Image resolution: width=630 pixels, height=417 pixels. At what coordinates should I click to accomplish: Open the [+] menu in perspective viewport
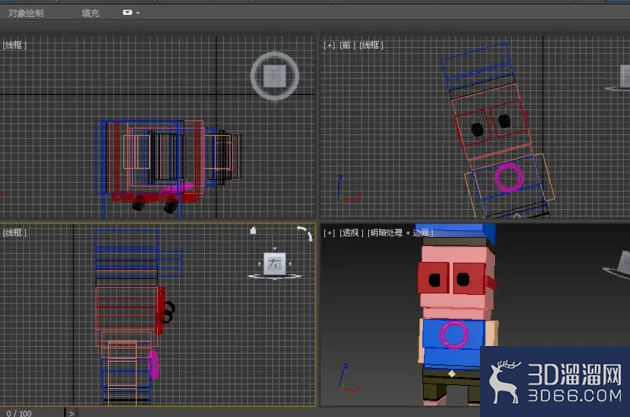pyautogui.click(x=329, y=233)
